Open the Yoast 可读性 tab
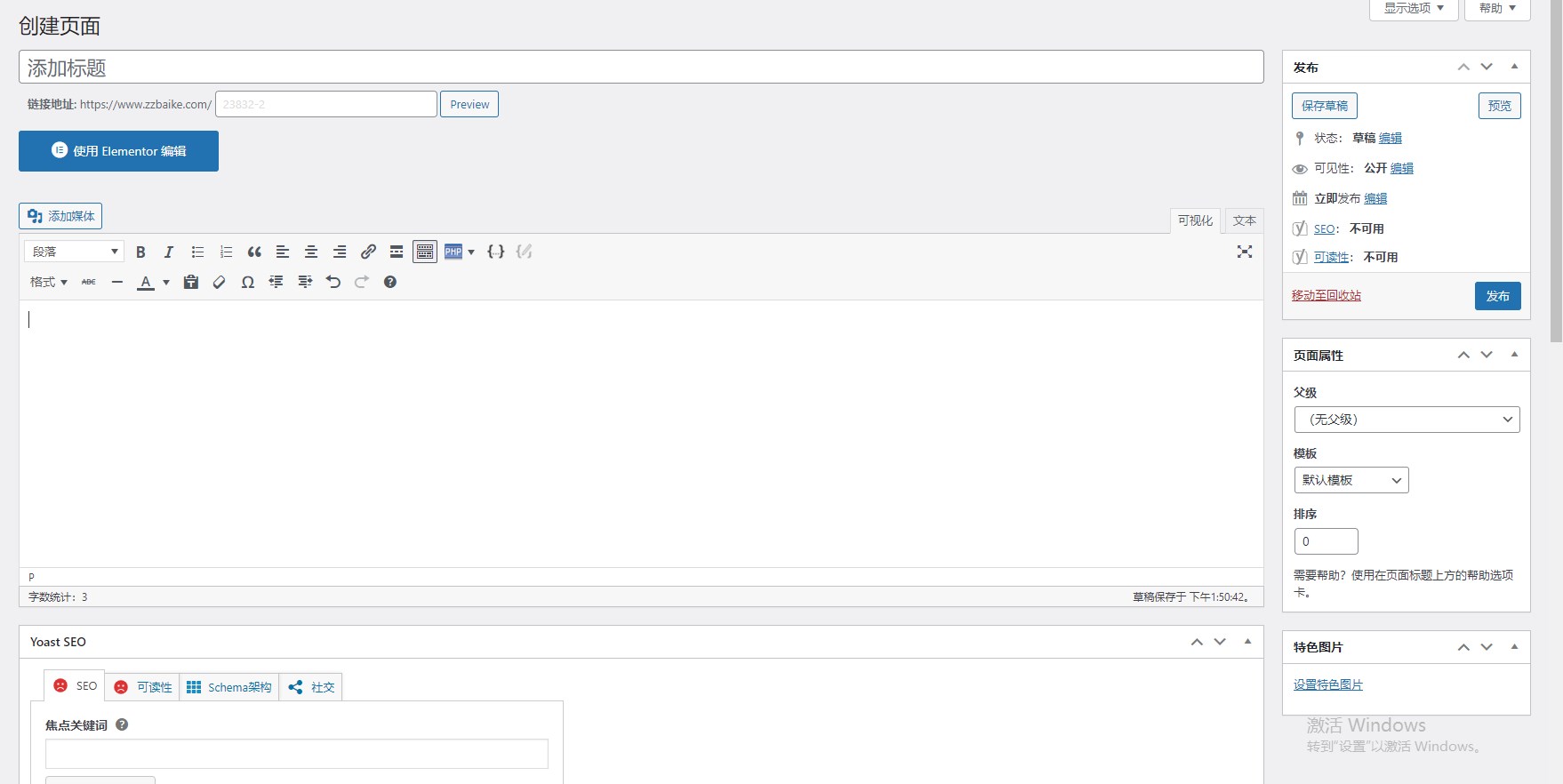Viewport: 1563px width, 784px height. point(142,687)
